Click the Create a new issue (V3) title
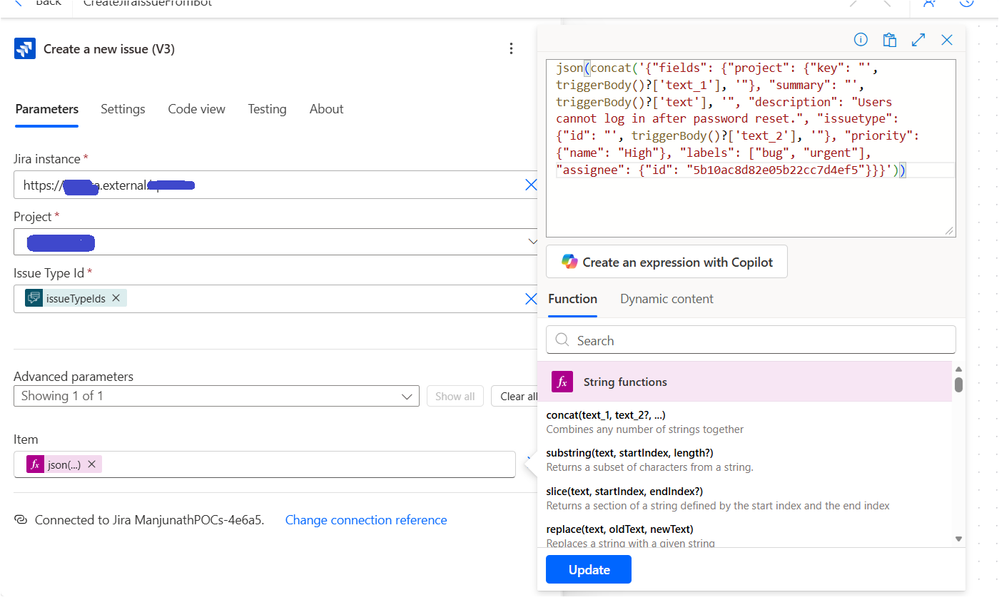Image resolution: width=999 pixels, height=597 pixels. (109, 49)
